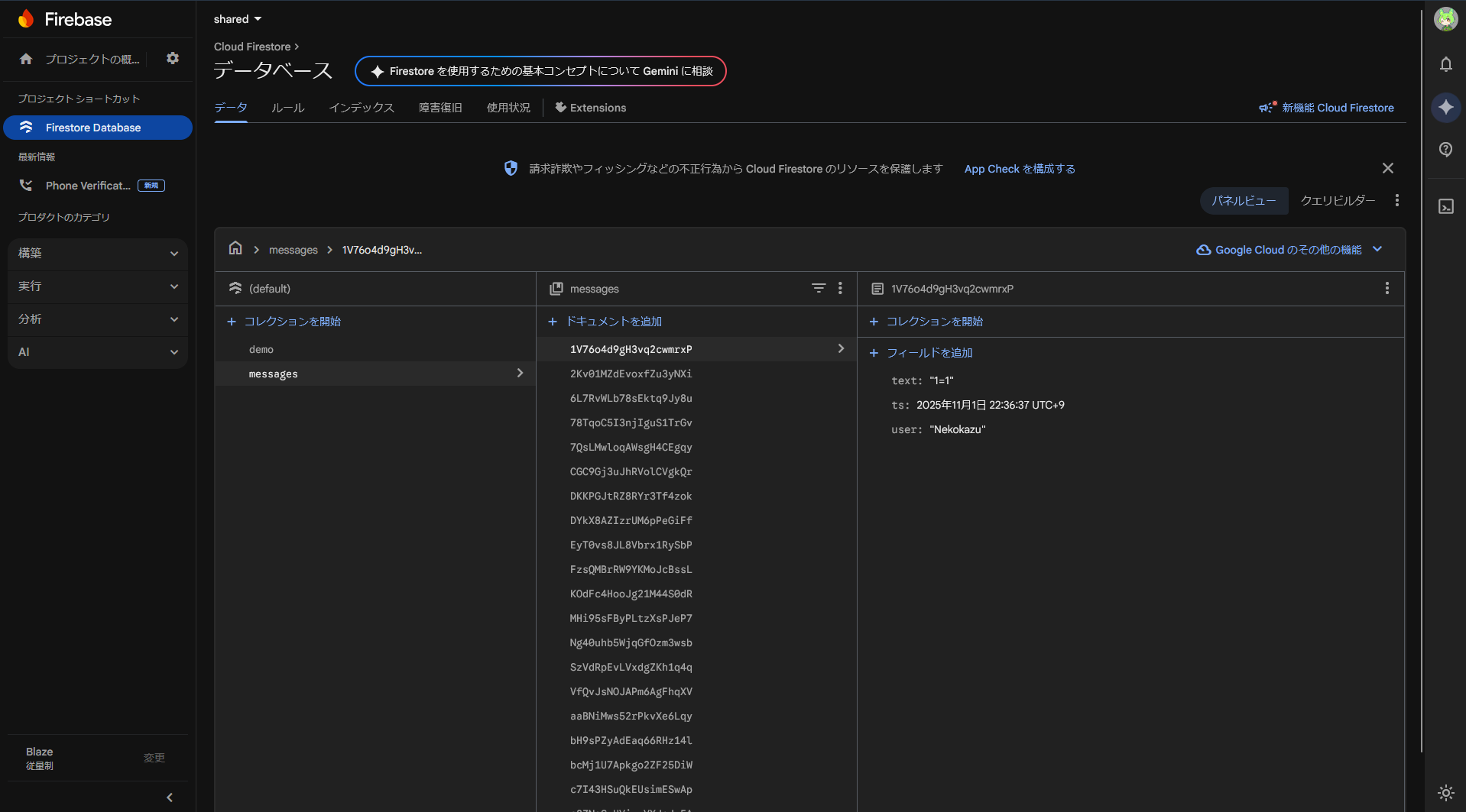Open the user account avatar
Screen dimensions: 1466x812
pyautogui.click(x=1445, y=19)
